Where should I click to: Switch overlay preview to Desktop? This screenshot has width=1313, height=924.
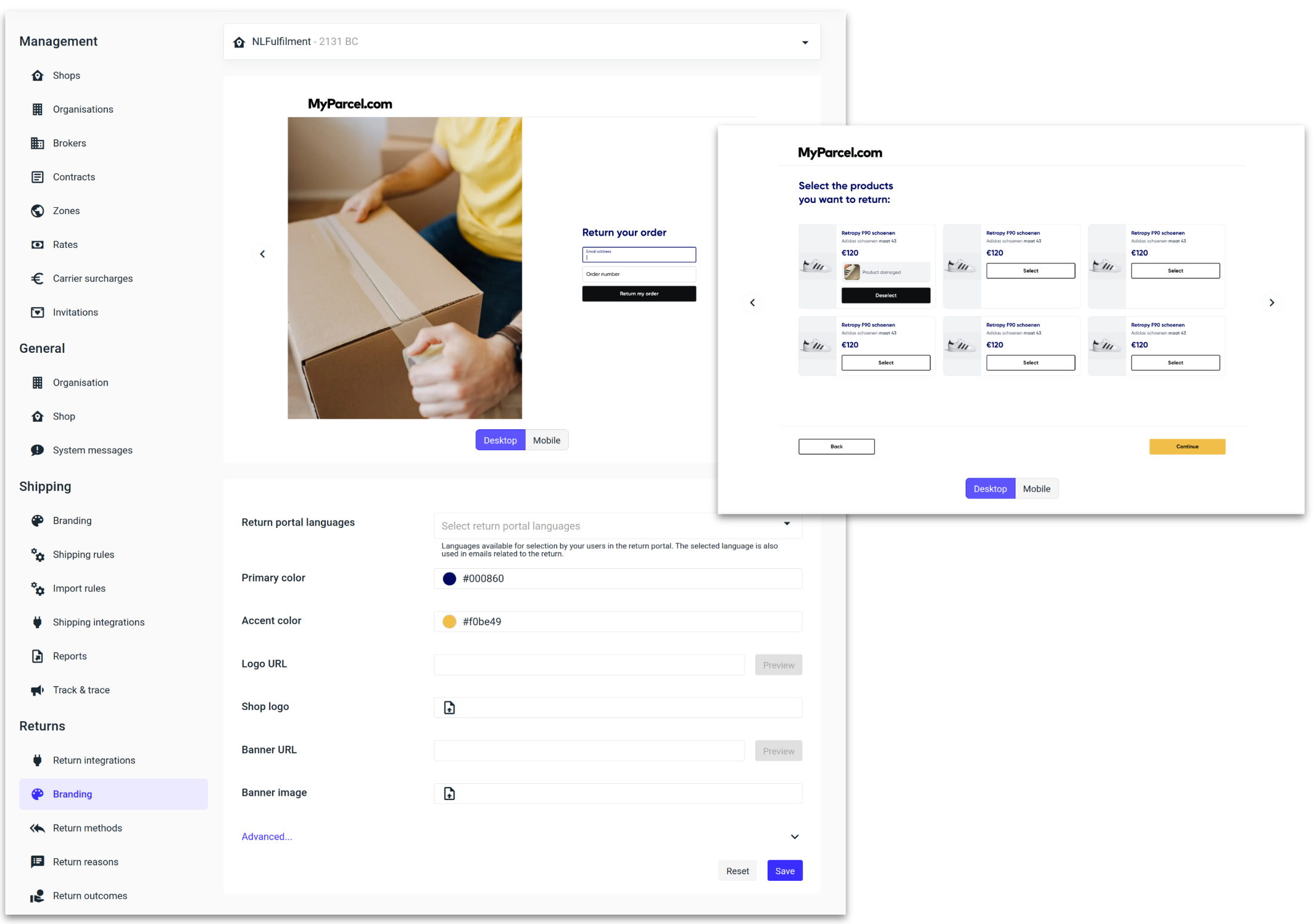pyautogui.click(x=990, y=489)
